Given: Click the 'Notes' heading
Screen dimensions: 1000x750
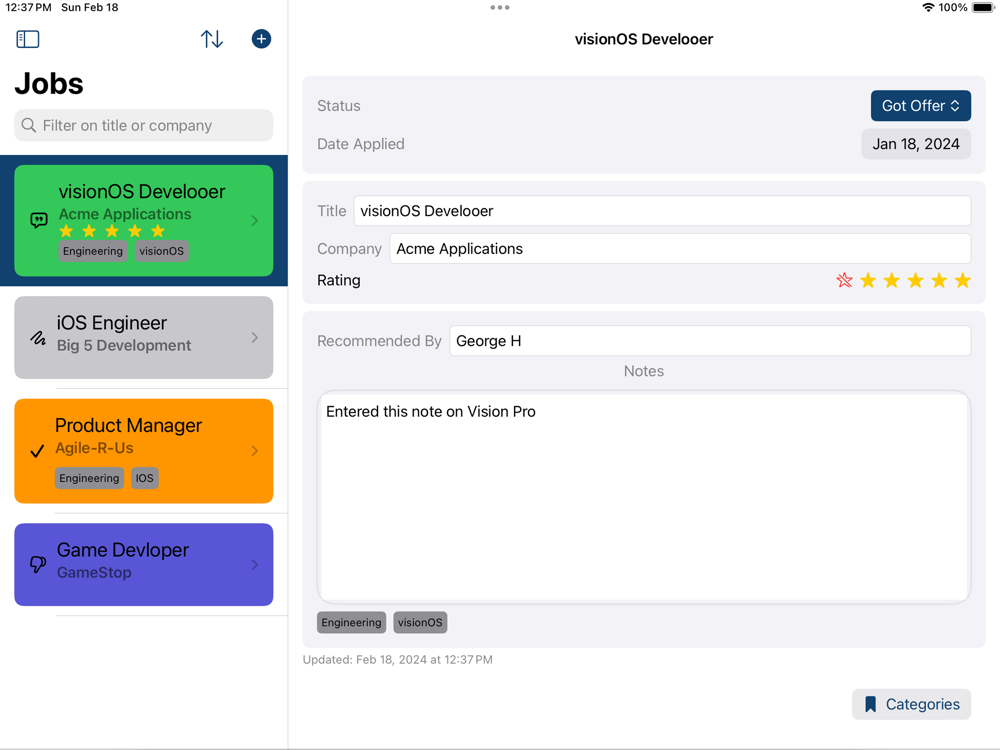Looking at the screenshot, I should click(x=643, y=371).
